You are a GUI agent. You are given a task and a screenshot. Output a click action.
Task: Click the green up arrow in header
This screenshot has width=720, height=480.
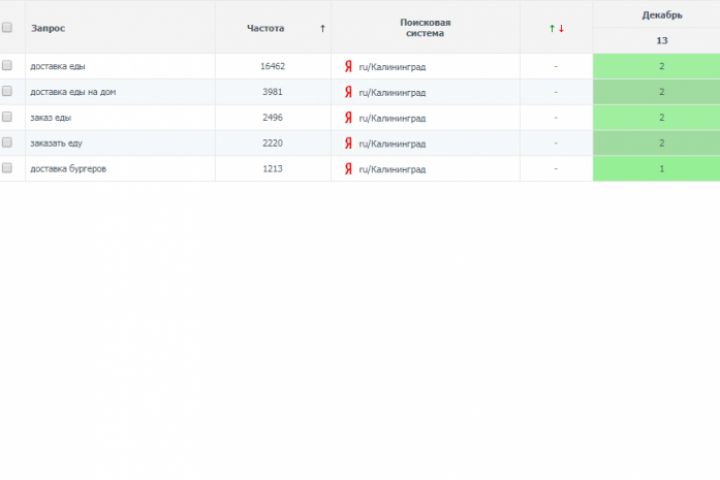(x=552, y=28)
